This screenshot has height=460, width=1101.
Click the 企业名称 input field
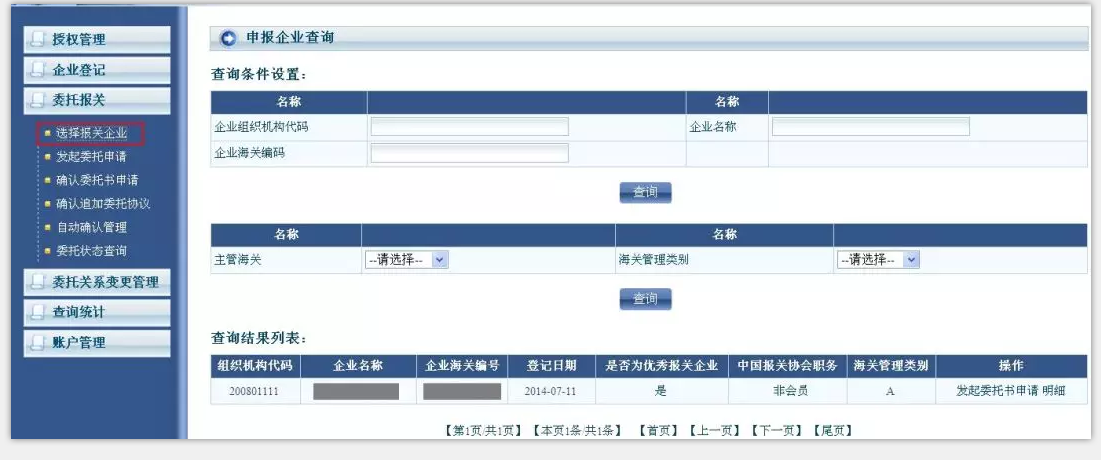point(870,127)
